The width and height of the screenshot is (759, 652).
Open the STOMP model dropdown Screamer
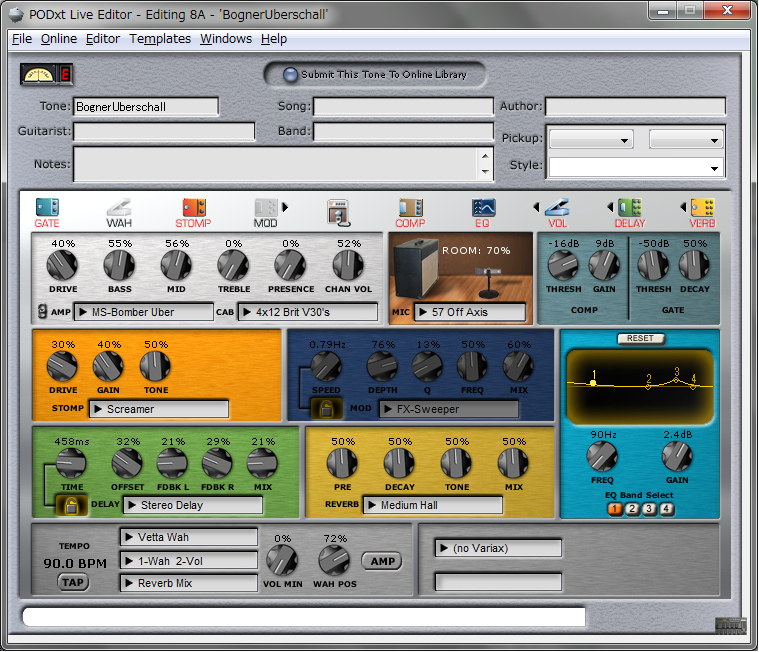click(x=159, y=409)
